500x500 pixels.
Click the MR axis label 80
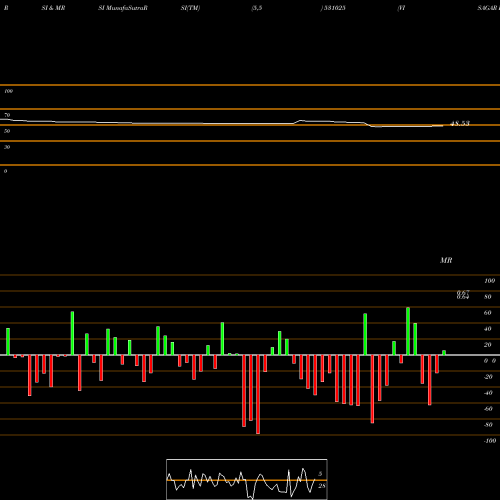pyautogui.click(x=488, y=297)
